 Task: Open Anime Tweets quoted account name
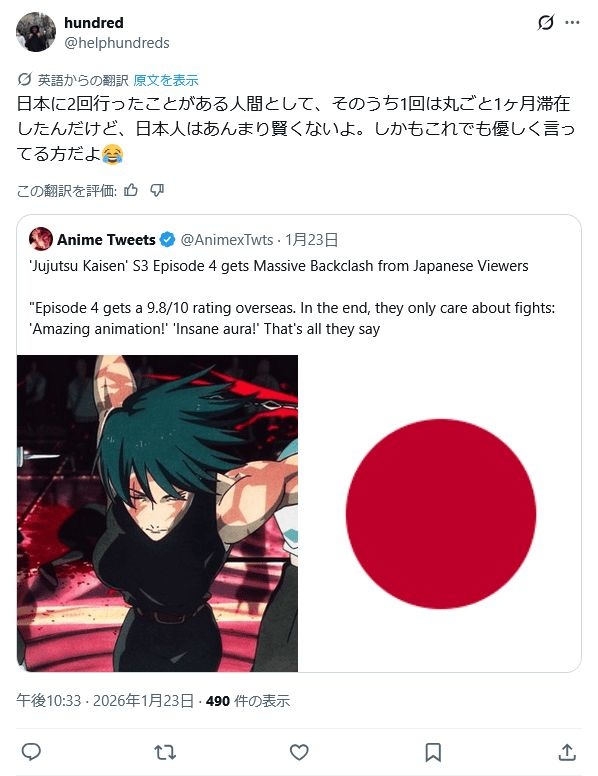click(x=106, y=240)
